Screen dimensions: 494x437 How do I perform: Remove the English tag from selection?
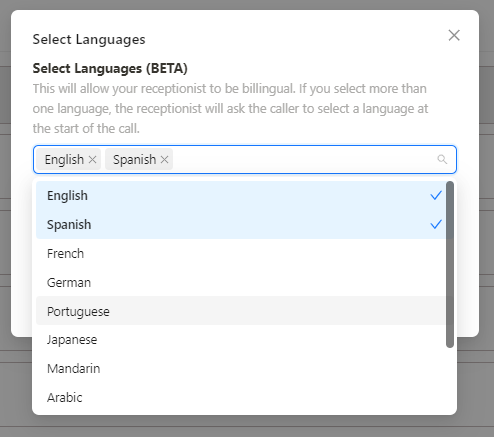point(92,160)
